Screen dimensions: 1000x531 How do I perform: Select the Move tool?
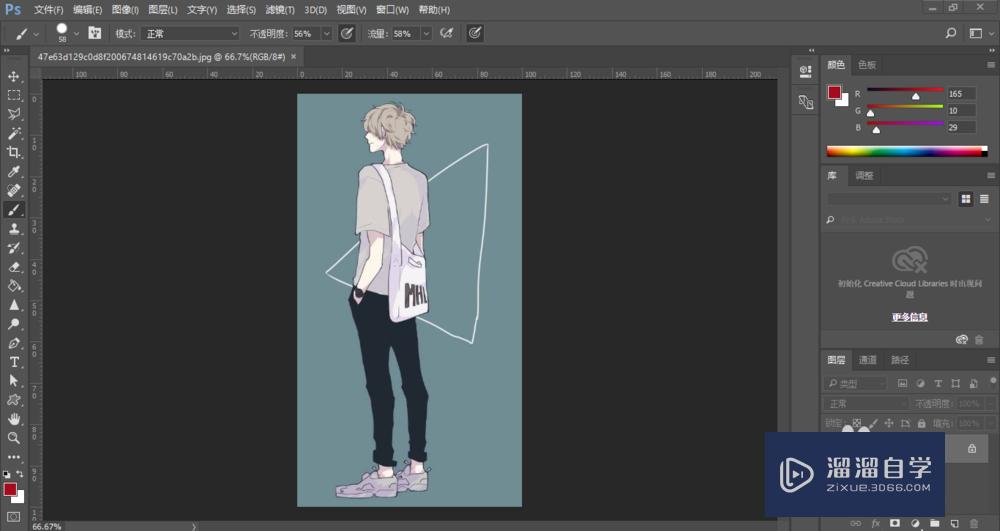14,76
